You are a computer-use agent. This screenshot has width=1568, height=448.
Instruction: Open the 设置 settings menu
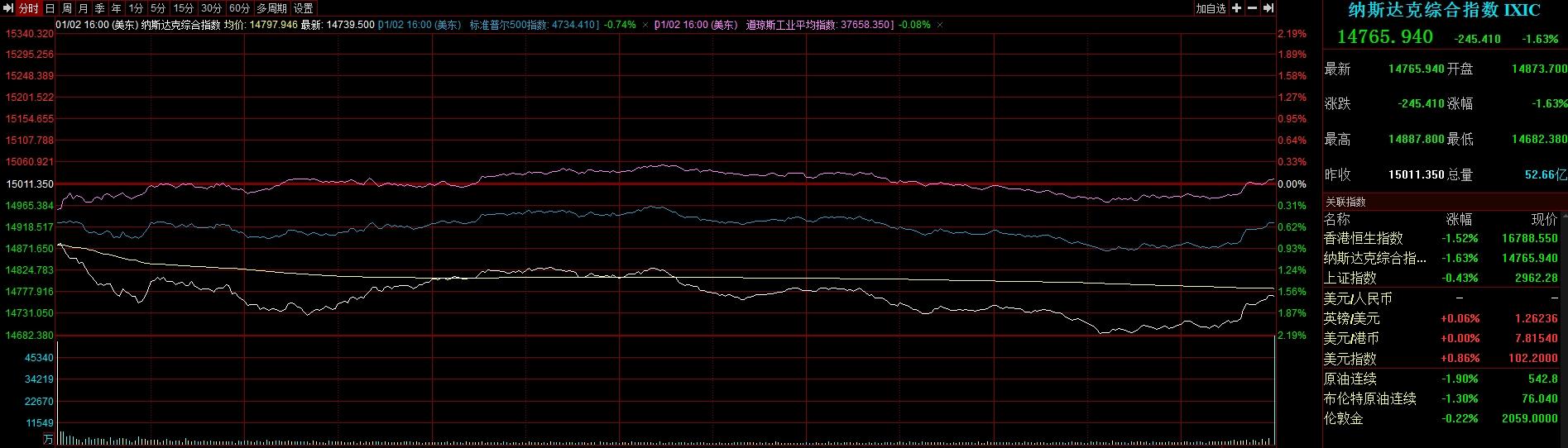point(304,8)
